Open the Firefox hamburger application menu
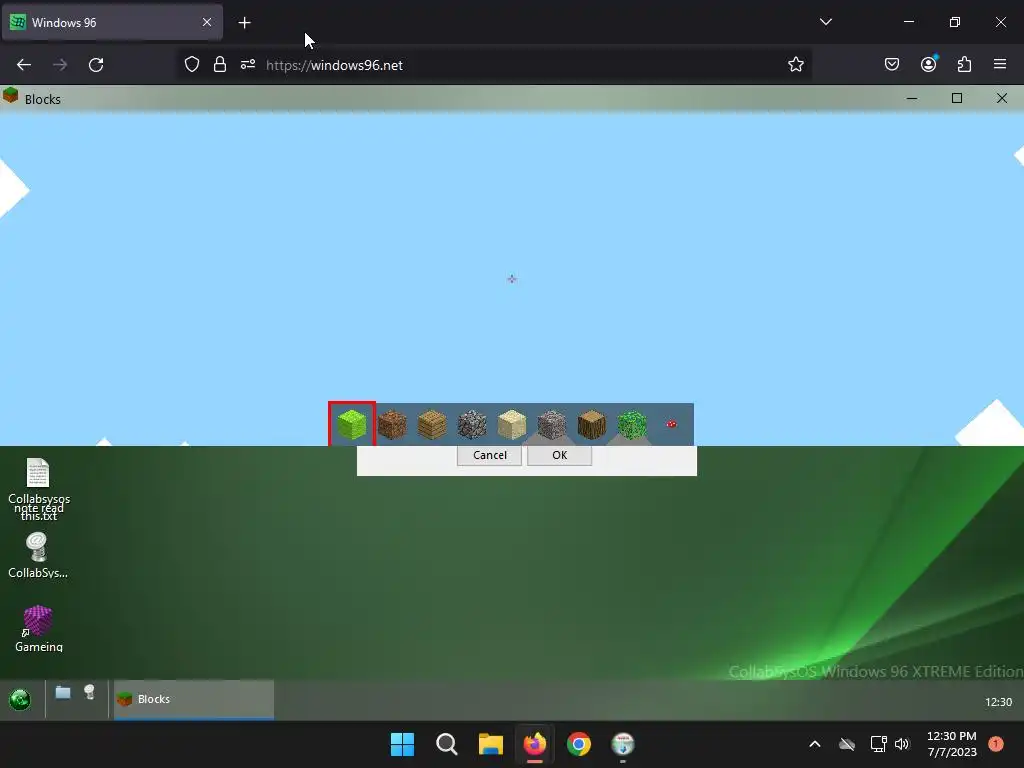Viewport: 1024px width, 768px height. (1000, 65)
